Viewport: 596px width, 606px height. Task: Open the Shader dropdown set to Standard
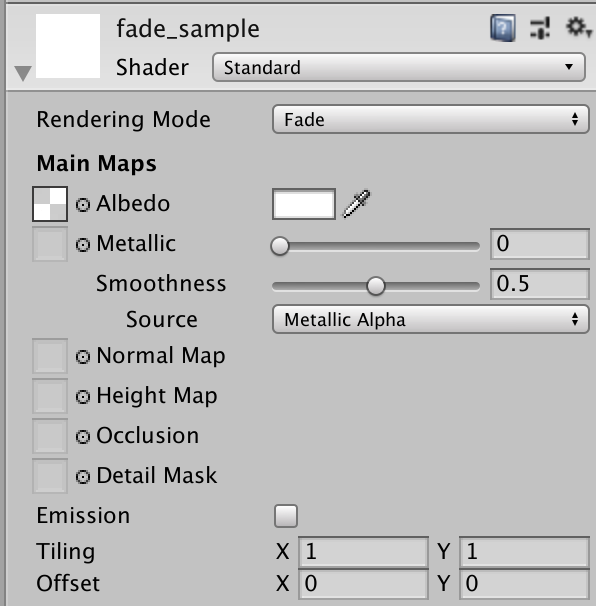398,67
